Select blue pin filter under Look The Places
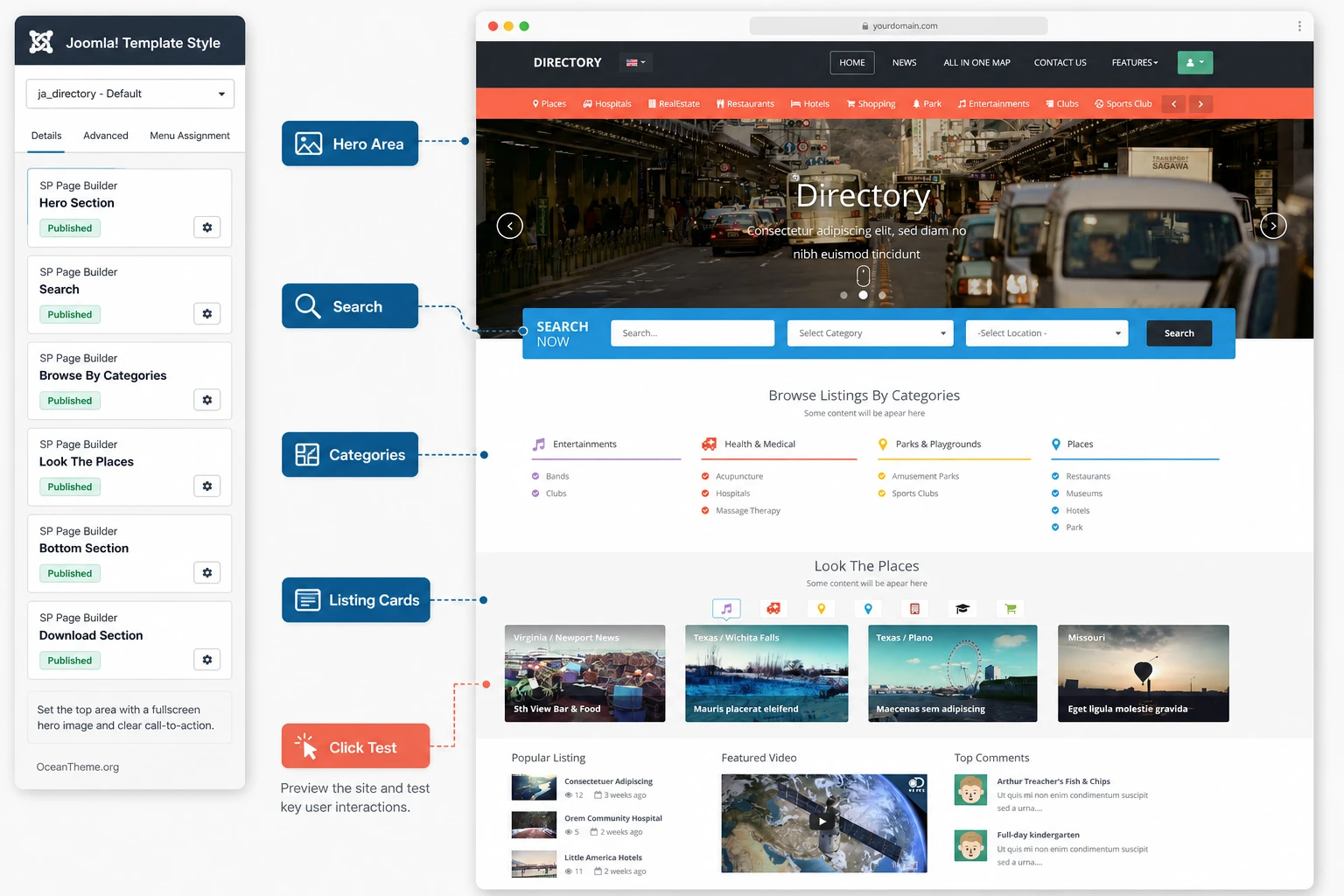Image resolution: width=1344 pixels, height=896 pixels. click(868, 608)
